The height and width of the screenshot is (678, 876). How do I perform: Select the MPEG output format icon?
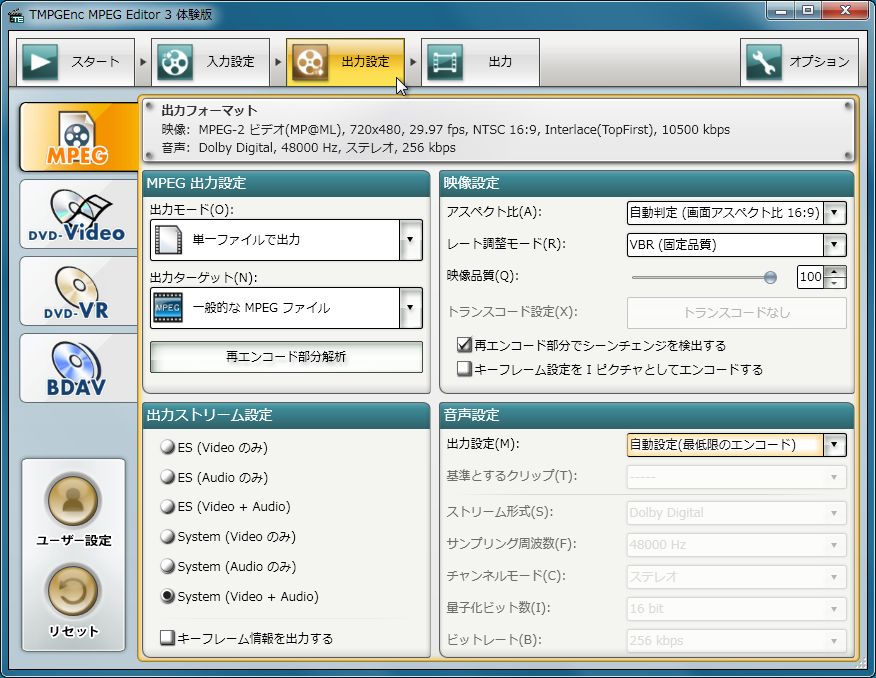tap(78, 137)
